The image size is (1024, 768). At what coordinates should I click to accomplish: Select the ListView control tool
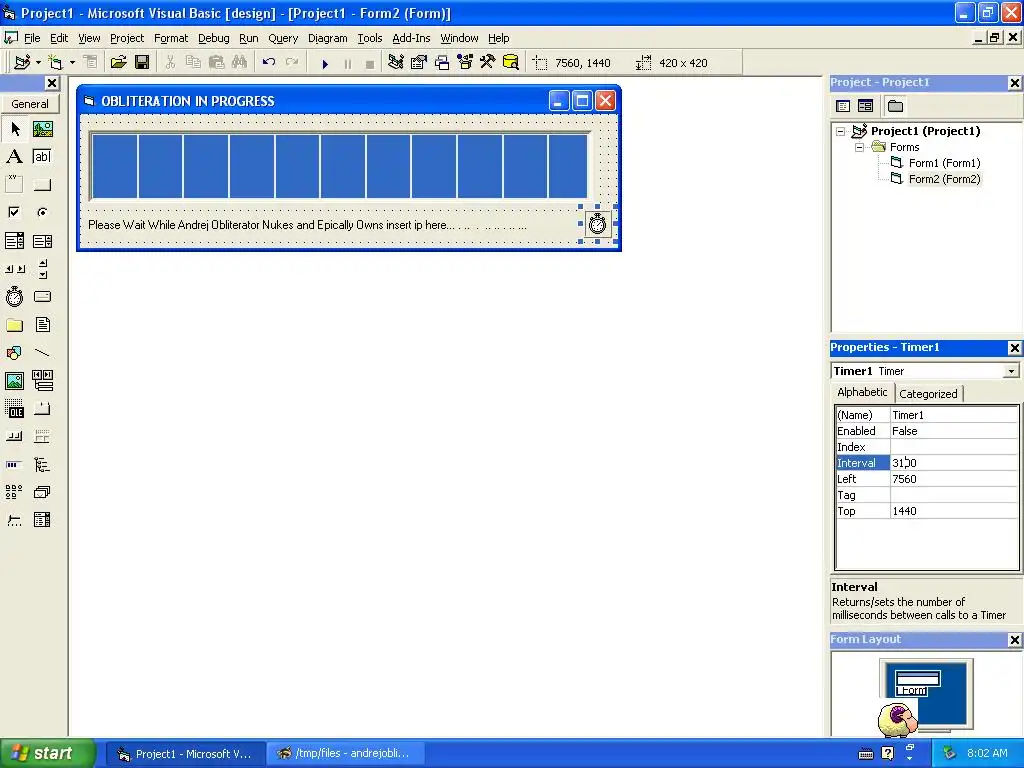pos(14,492)
